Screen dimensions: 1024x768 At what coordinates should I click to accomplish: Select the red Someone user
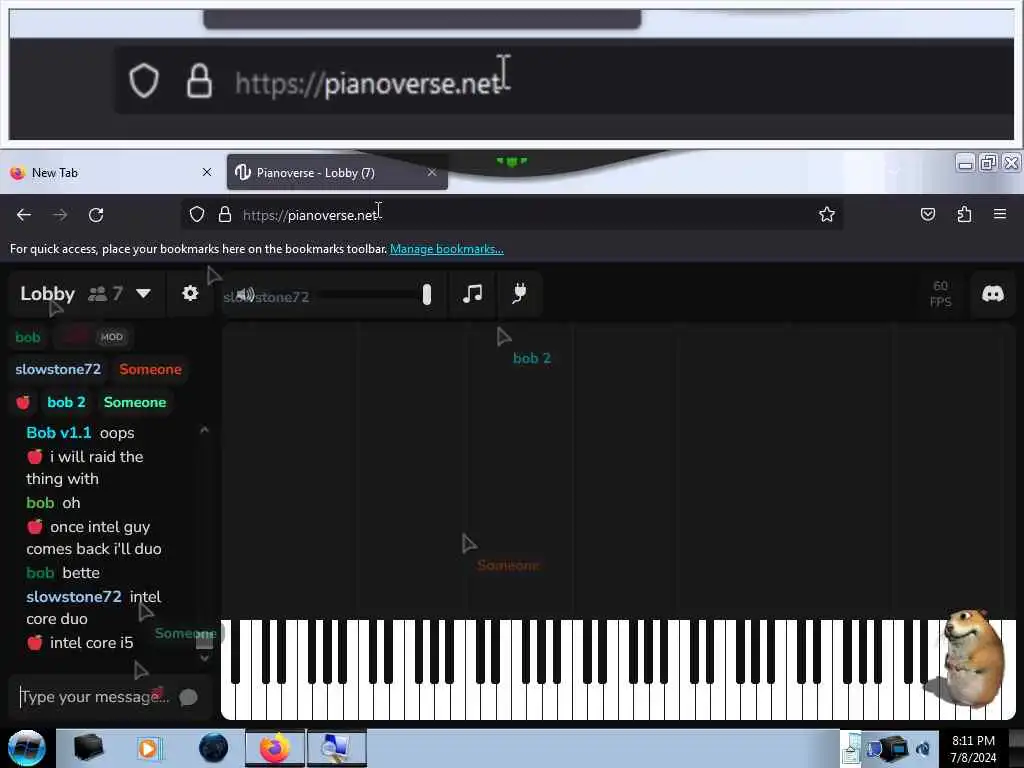pos(150,369)
